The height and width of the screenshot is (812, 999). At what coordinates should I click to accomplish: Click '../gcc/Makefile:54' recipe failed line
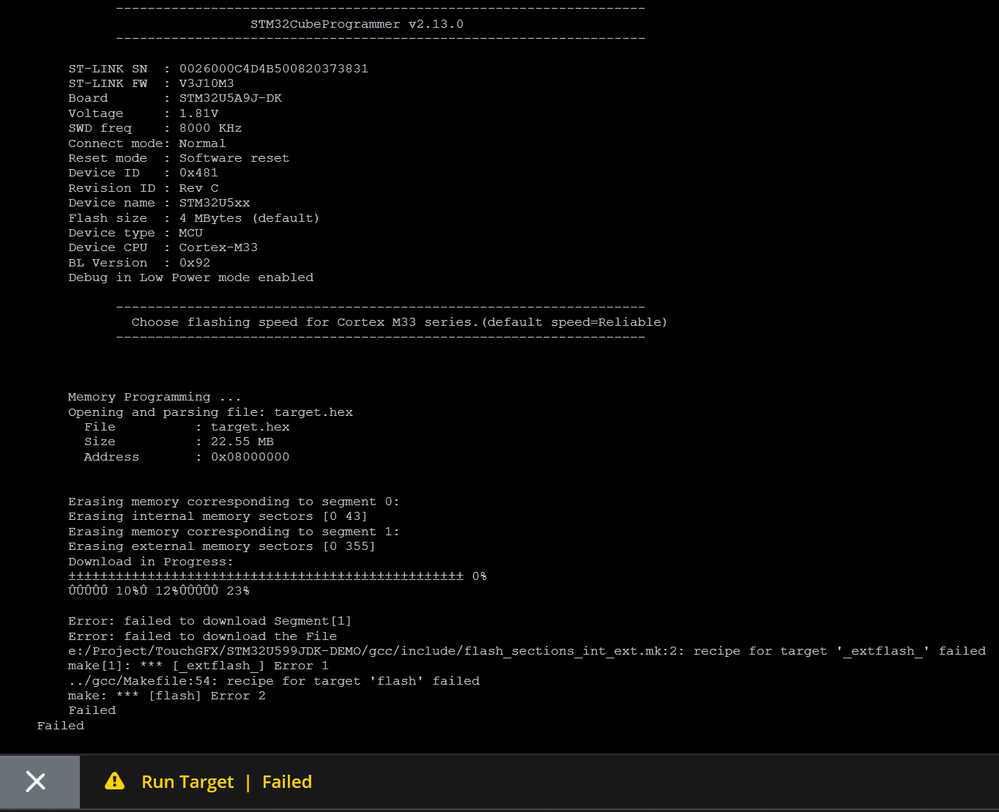pyautogui.click(x=274, y=681)
